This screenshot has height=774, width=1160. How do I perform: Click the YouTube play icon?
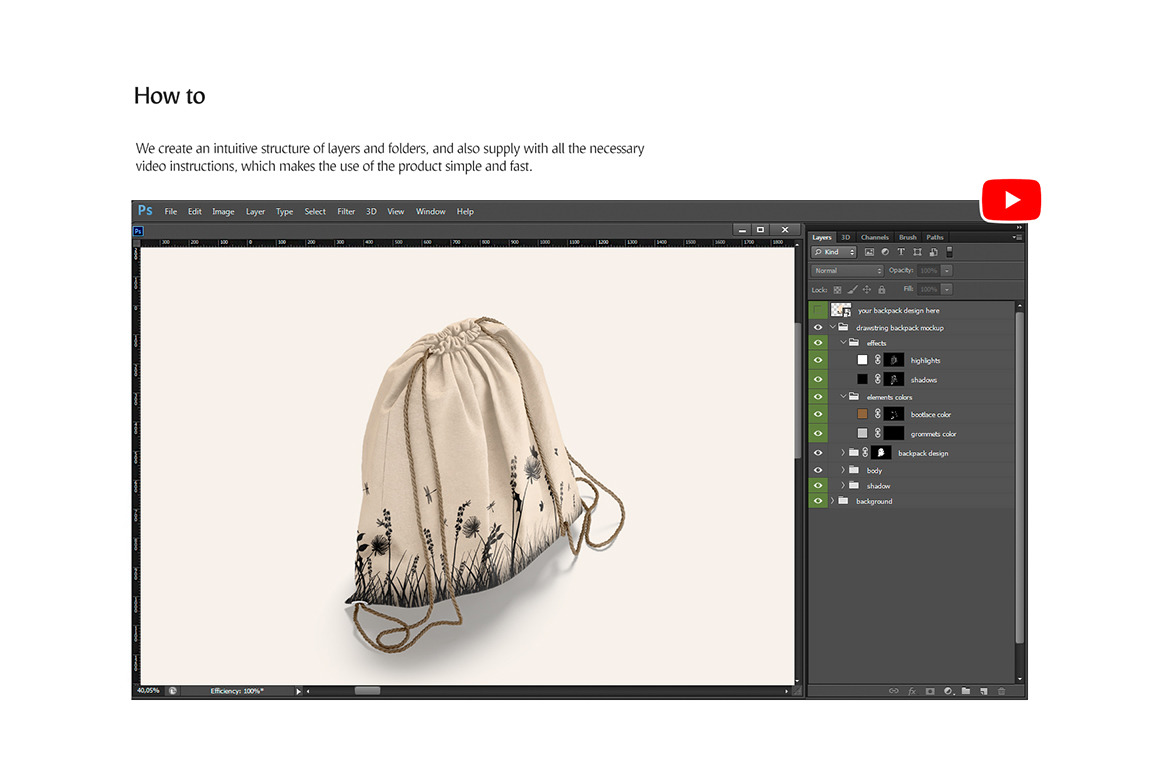(x=1011, y=200)
